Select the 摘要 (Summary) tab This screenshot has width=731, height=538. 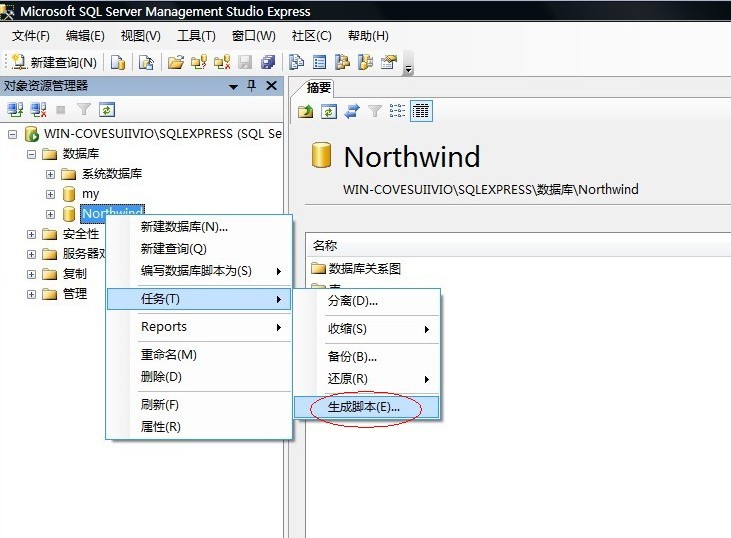click(318, 88)
